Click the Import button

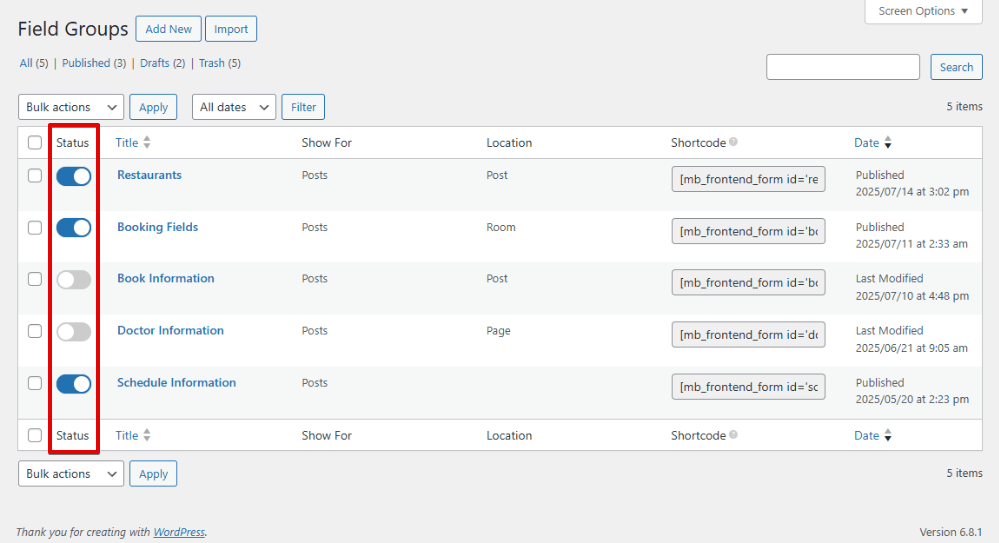(231, 29)
